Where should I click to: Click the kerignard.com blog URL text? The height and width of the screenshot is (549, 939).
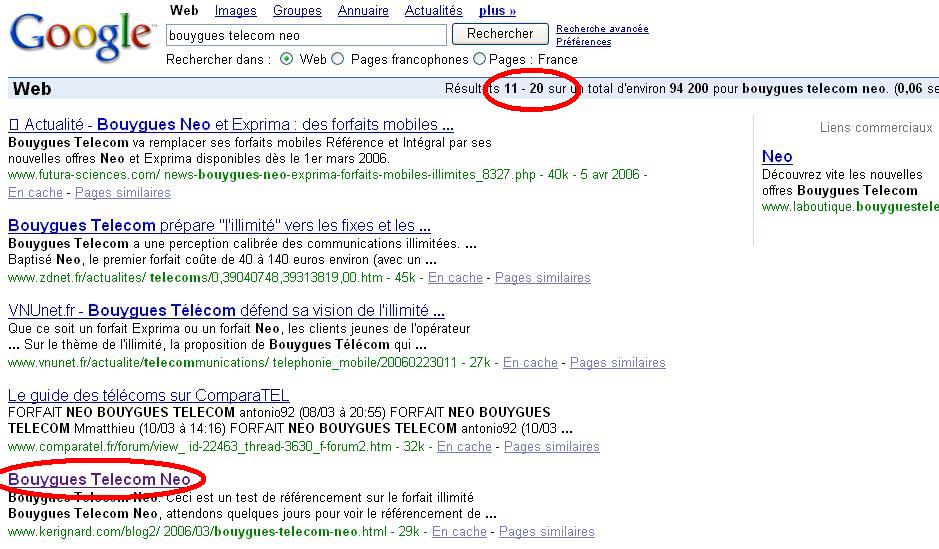tap(197, 532)
